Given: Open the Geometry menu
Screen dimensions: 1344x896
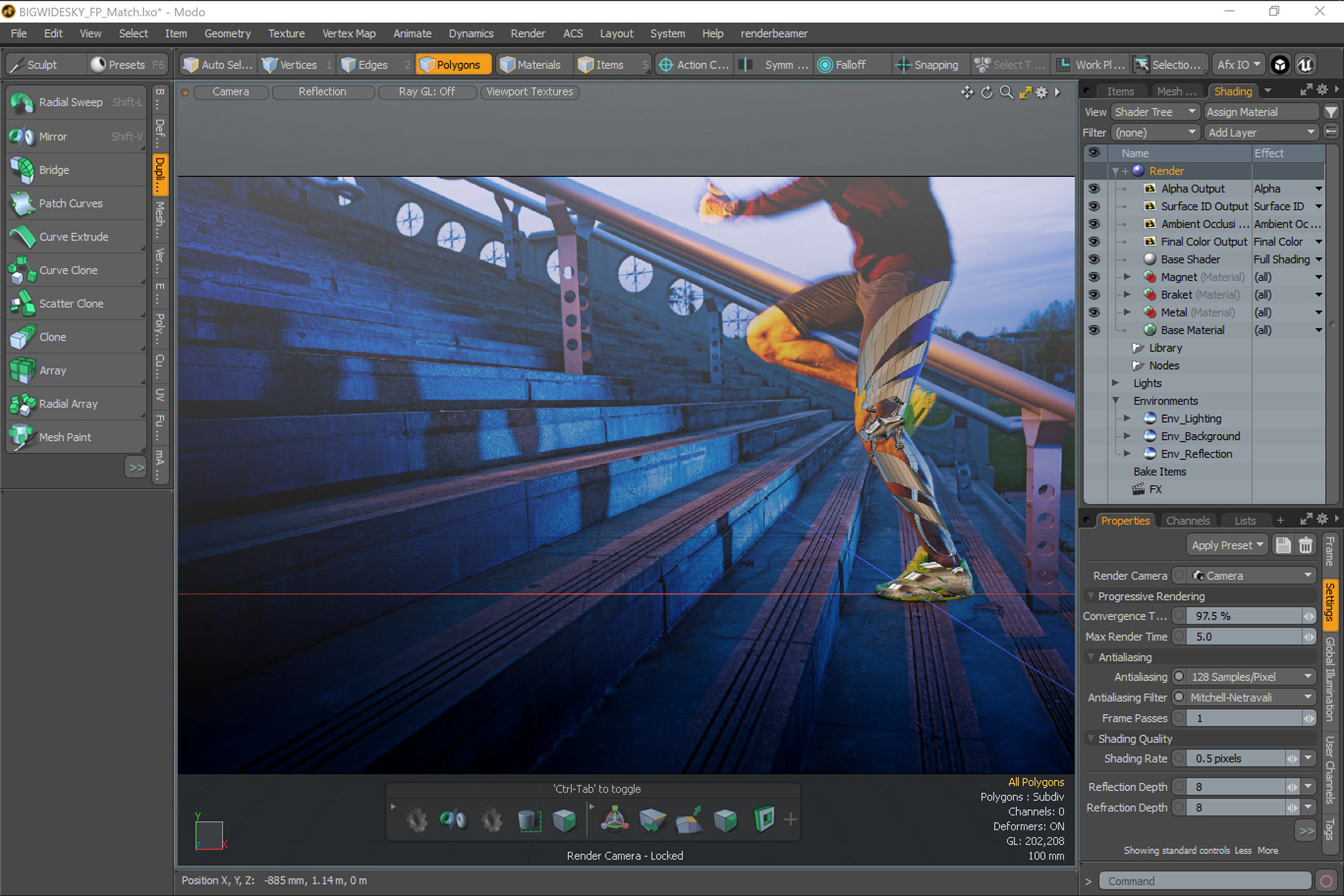Looking at the screenshot, I should pos(227,34).
